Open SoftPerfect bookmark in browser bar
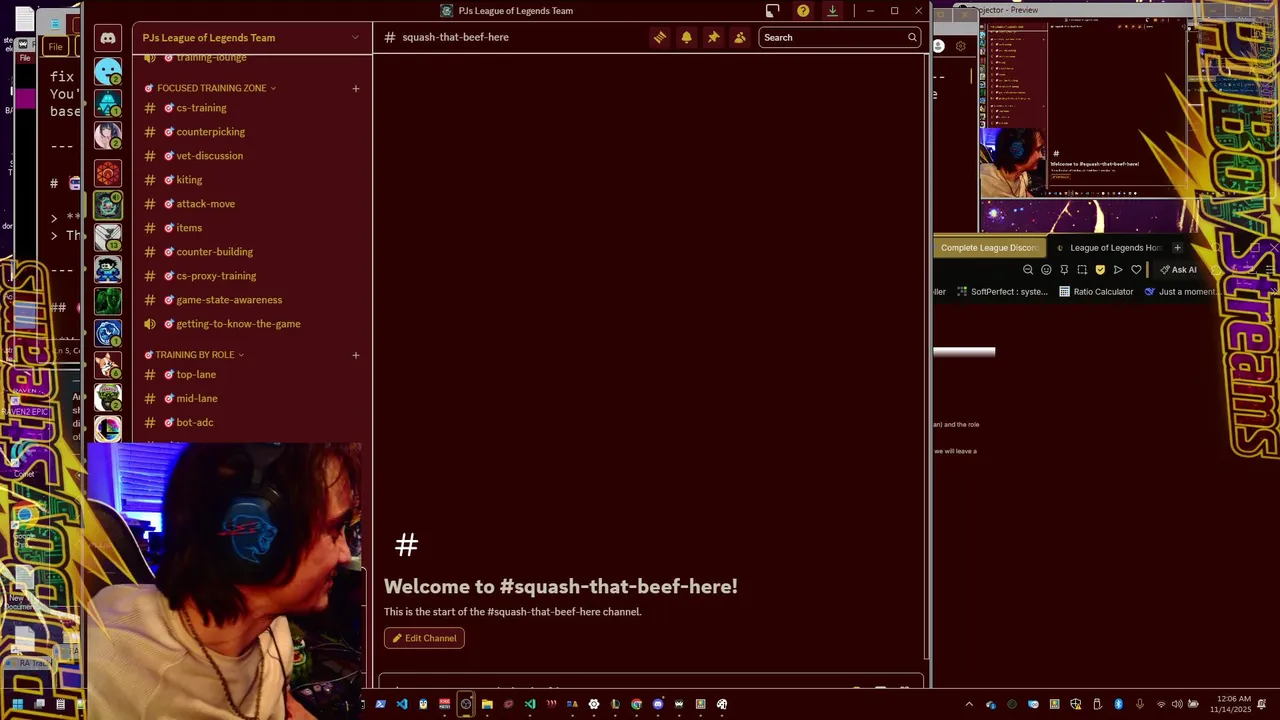 click(1002, 292)
